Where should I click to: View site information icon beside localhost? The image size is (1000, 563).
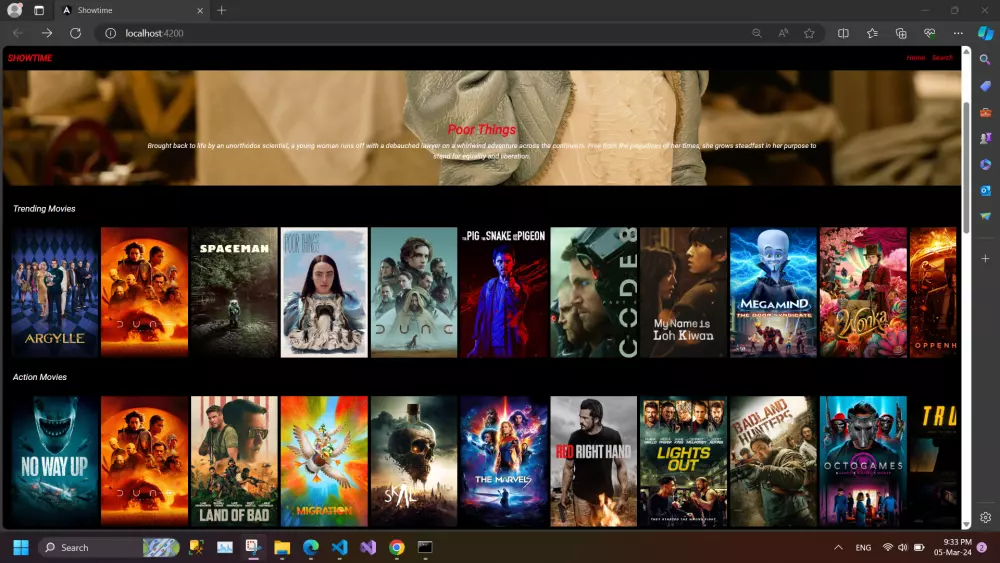click(x=110, y=33)
